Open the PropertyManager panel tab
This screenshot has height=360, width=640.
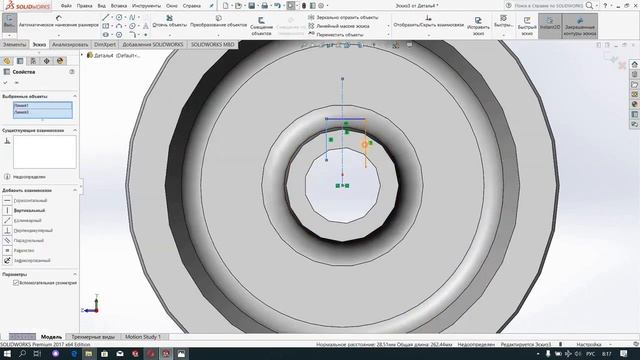point(20,61)
